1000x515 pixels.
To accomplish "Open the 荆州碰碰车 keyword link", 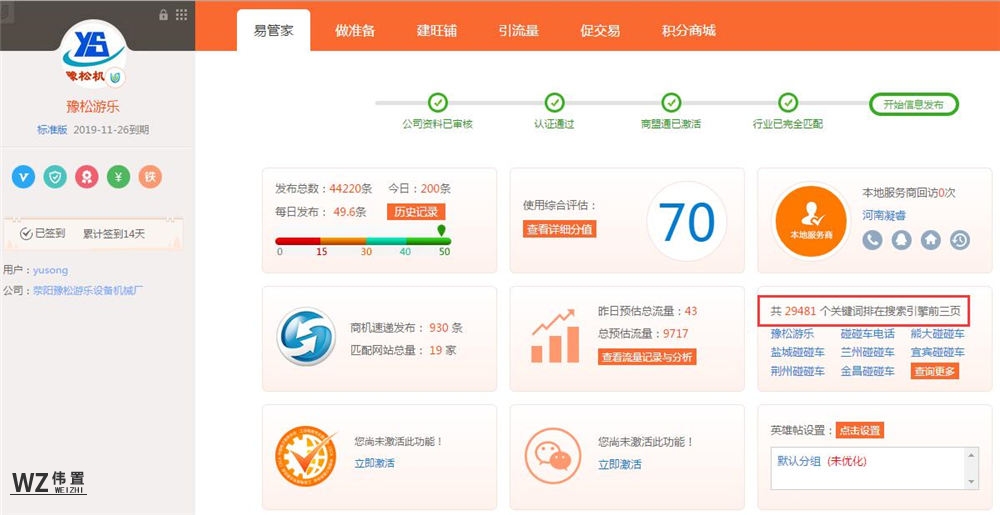I will coord(797,371).
